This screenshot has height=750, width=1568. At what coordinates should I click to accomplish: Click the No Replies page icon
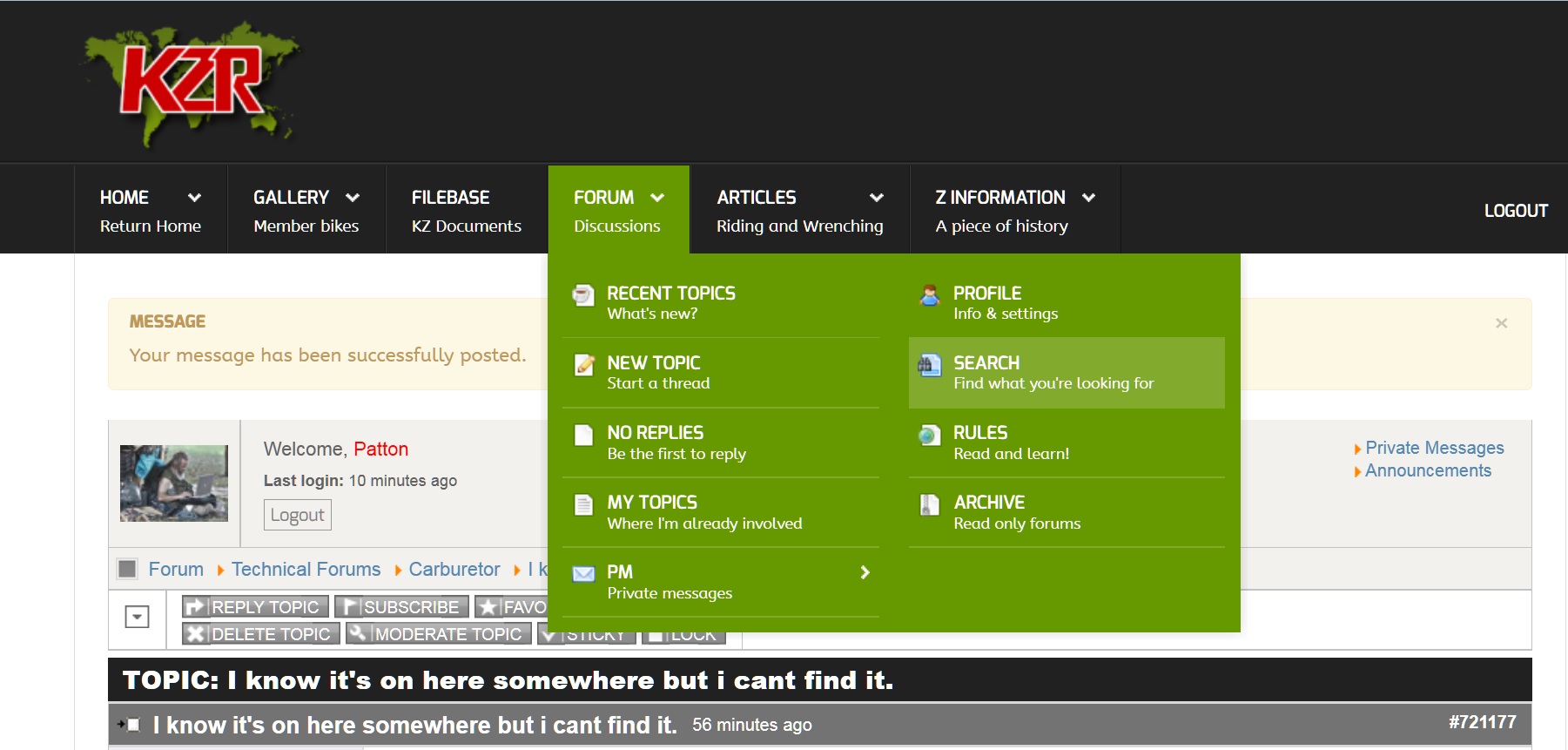pyautogui.click(x=583, y=435)
